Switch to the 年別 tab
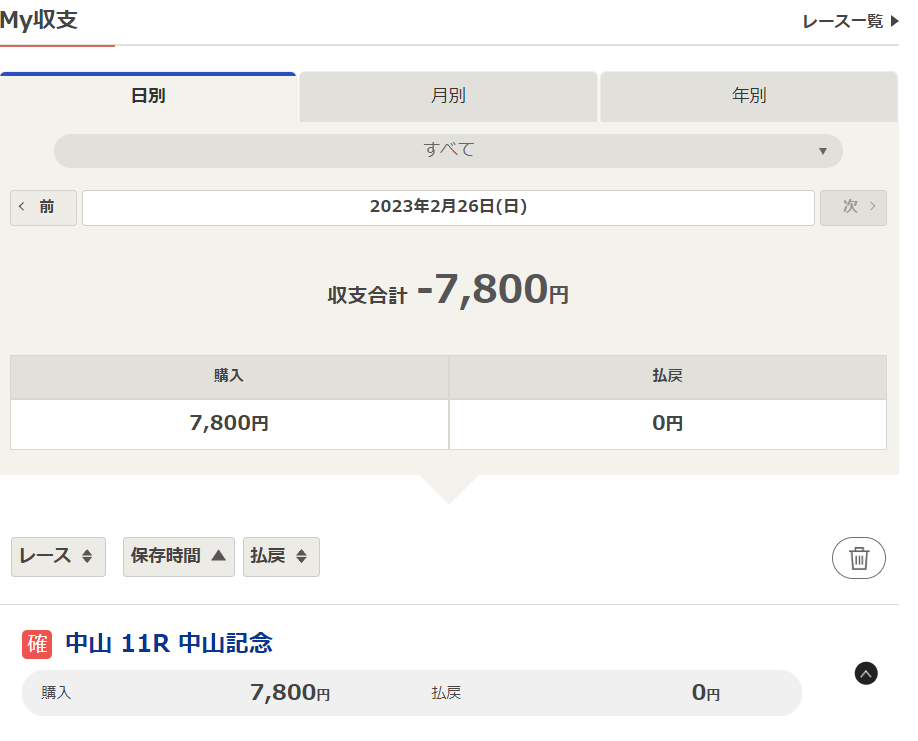The width and height of the screenshot is (918, 741). pos(748,96)
